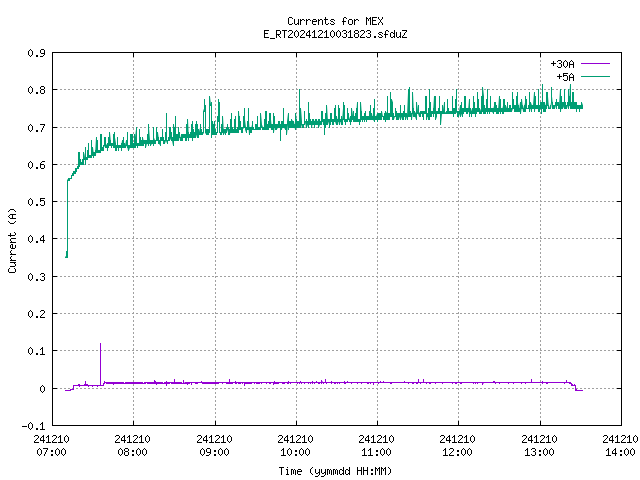The image size is (640, 480).
Task: Click y-axis tick value 0.2
Action: (x=36, y=314)
